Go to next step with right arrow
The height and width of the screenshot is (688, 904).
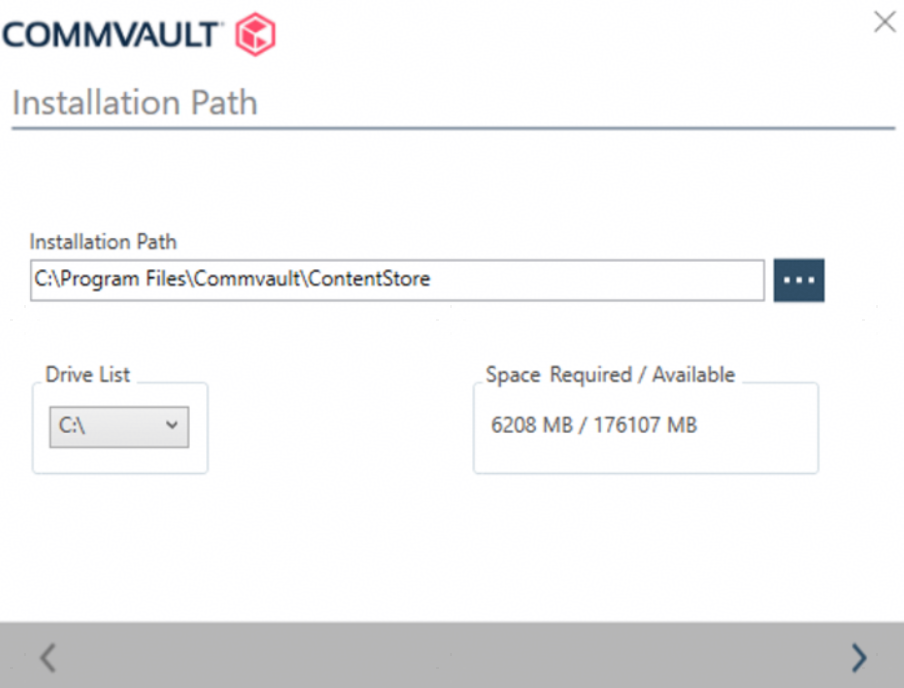point(859,657)
